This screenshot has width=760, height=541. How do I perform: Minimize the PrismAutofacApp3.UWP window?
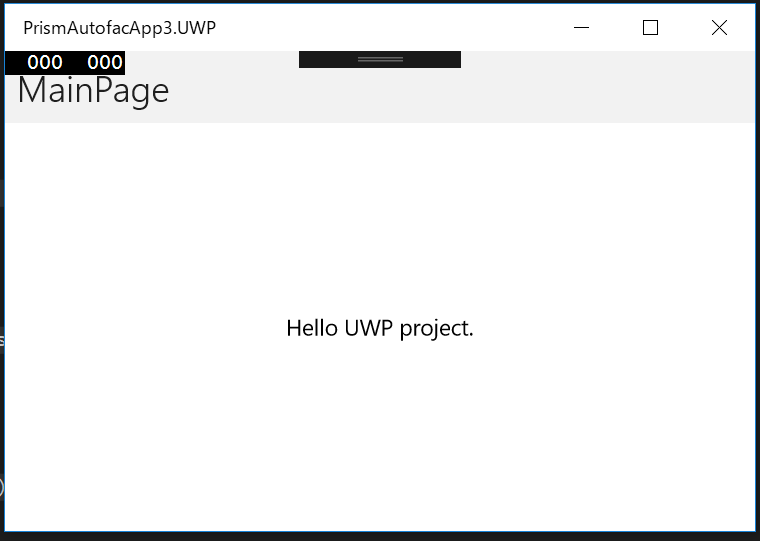click(x=582, y=28)
